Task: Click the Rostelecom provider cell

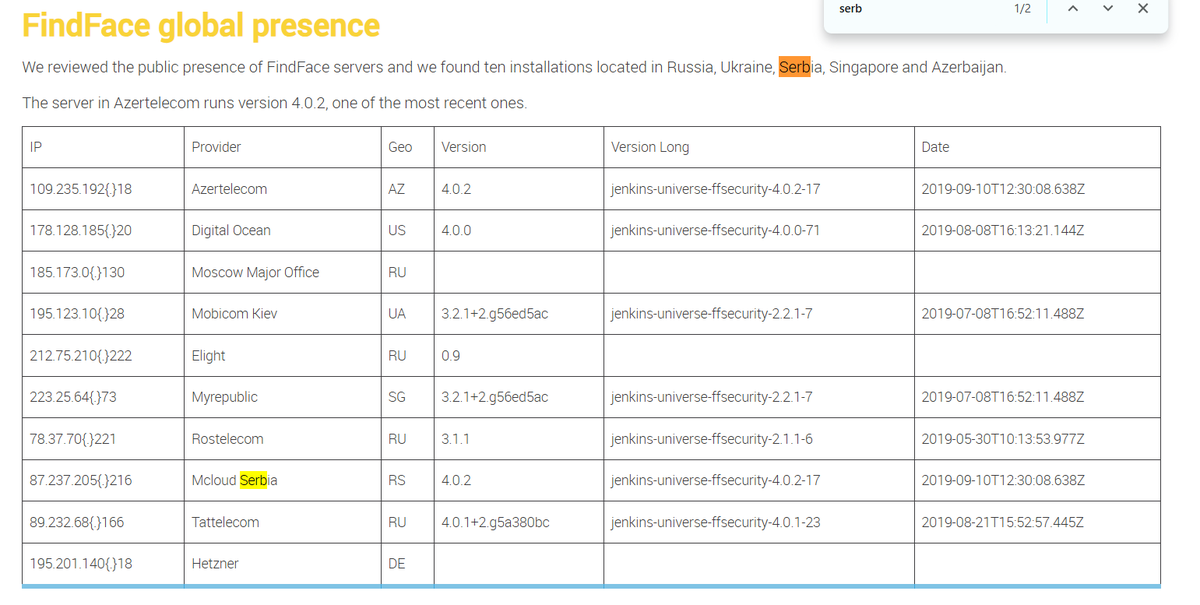Action: pos(282,439)
